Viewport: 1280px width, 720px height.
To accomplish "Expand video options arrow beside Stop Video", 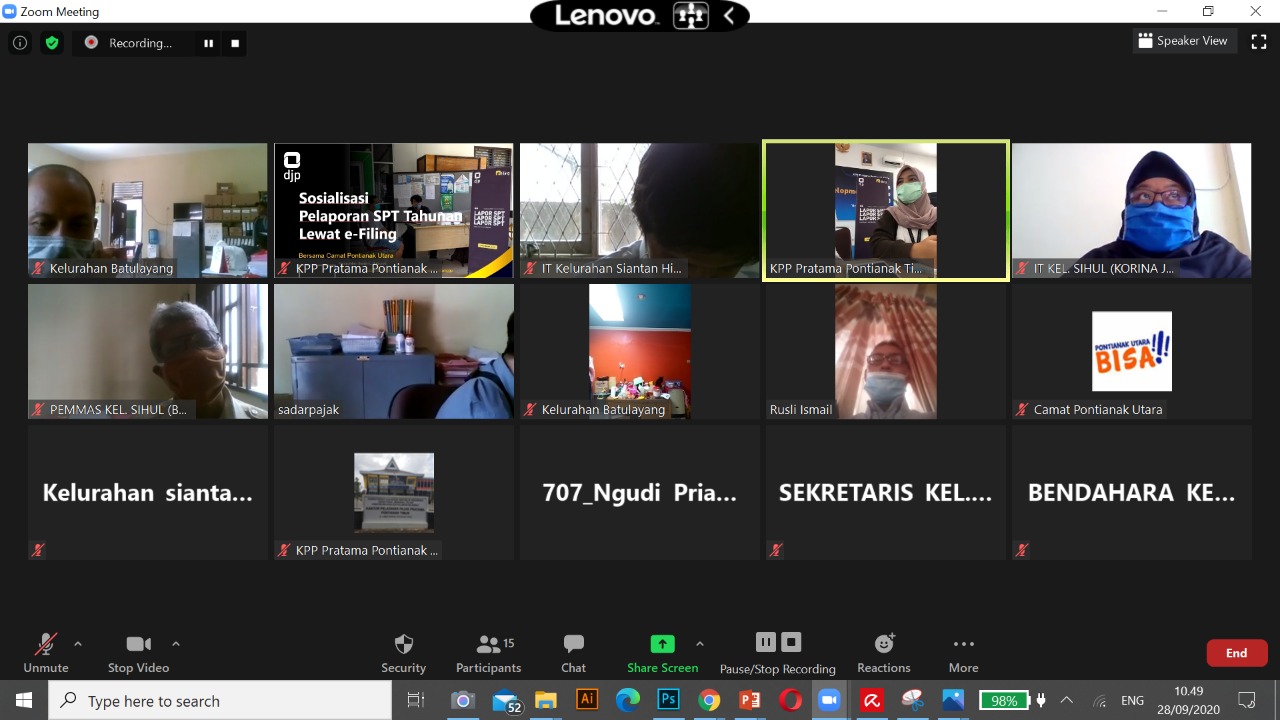I will point(176,644).
